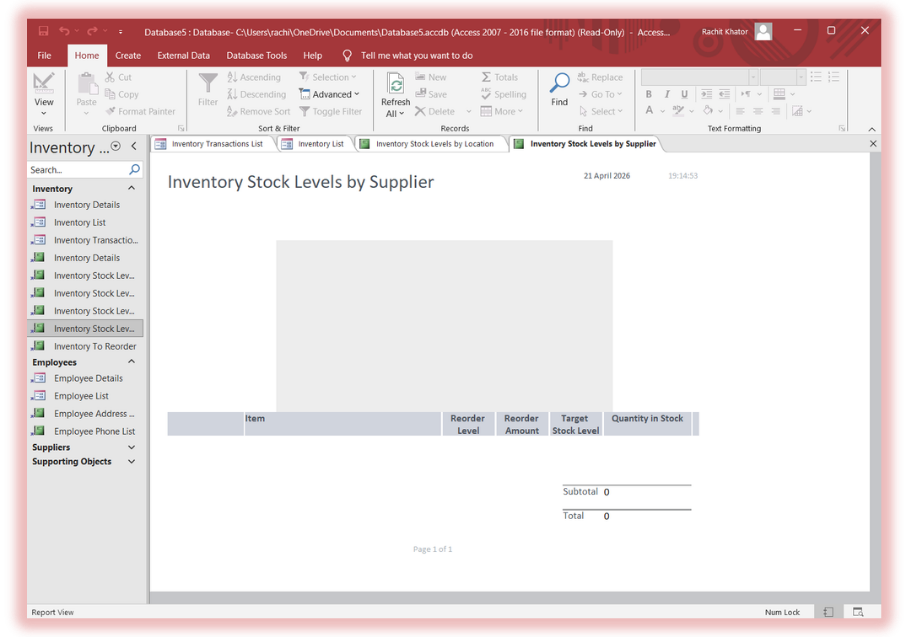Click the Find magnifier icon
Image resolution: width=908 pixels, height=637 pixels.
pyautogui.click(x=559, y=84)
